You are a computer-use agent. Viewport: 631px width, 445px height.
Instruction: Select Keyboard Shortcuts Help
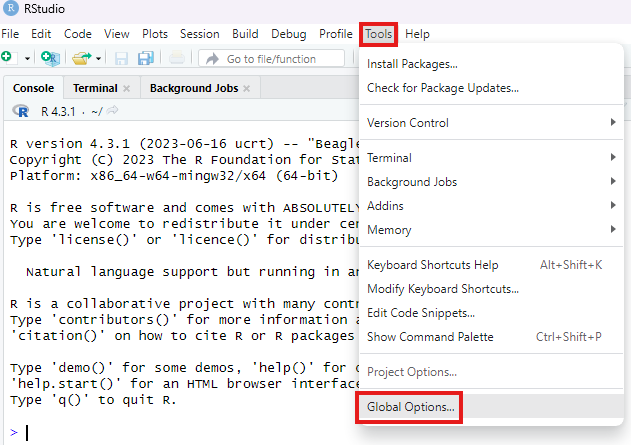(491, 265)
